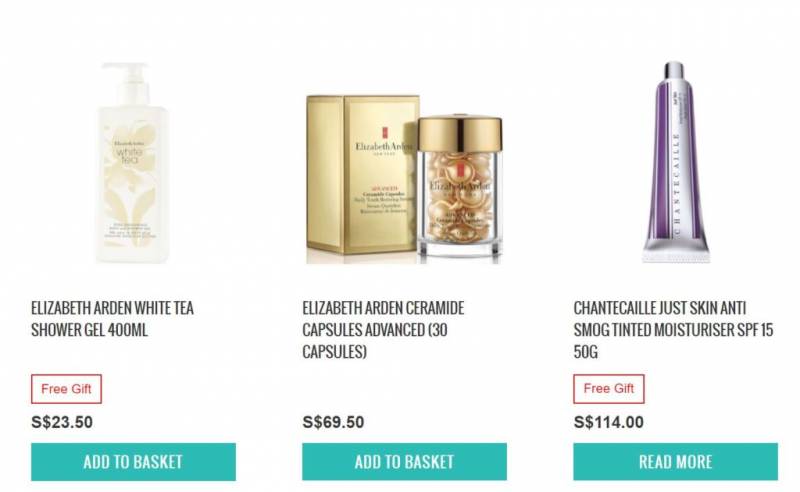This screenshot has width=800, height=492.
Task: Click Read More for Chantecaille moisturiser
Action: (676, 461)
